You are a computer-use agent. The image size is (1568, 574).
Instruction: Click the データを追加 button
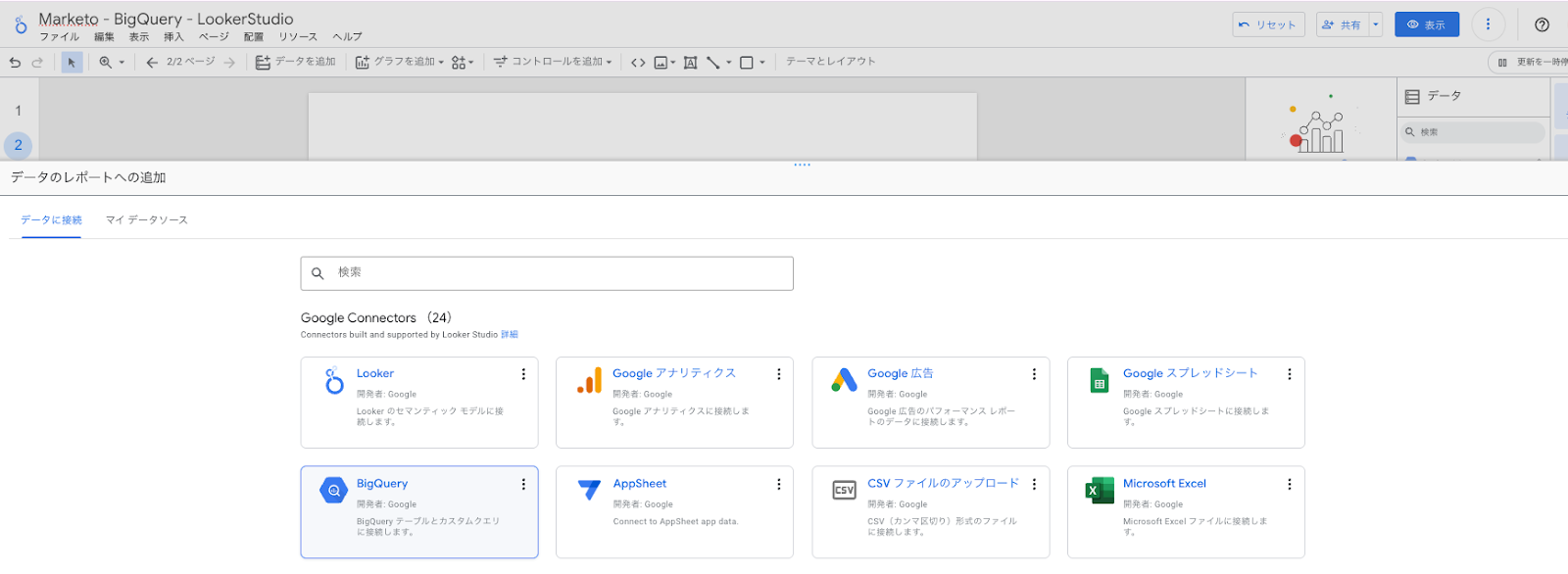click(x=295, y=62)
